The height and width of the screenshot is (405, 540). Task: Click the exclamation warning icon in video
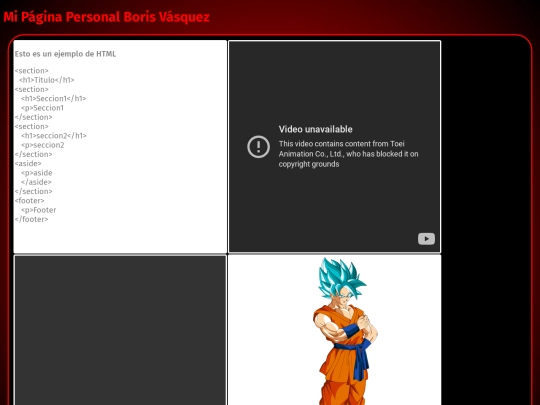click(x=258, y=147)
